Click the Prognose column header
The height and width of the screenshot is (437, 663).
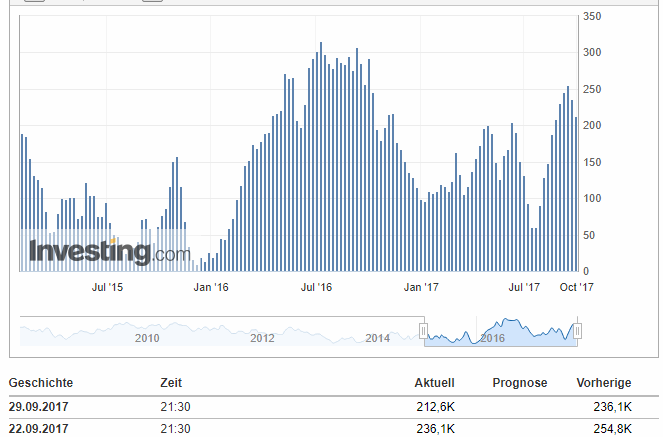pos(519,383)
